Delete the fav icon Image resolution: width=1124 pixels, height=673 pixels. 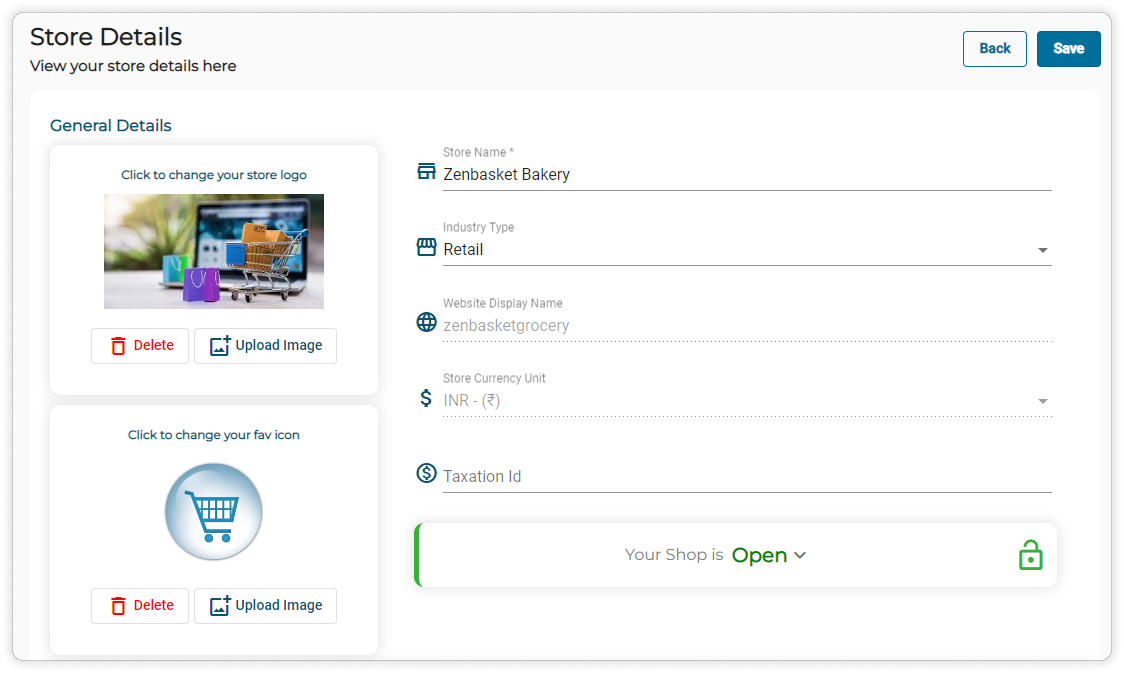tap(140, 606)
